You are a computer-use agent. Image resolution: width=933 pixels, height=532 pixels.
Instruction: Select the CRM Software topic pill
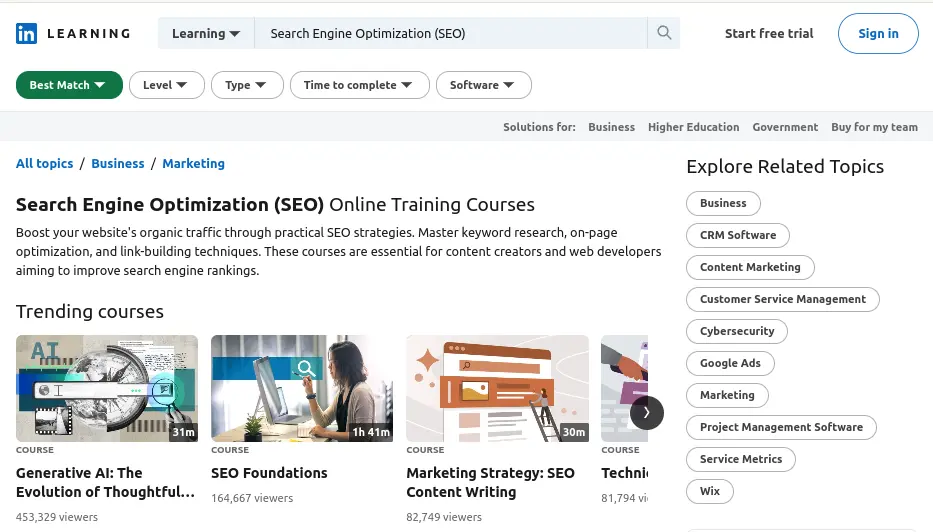point(738,235)
